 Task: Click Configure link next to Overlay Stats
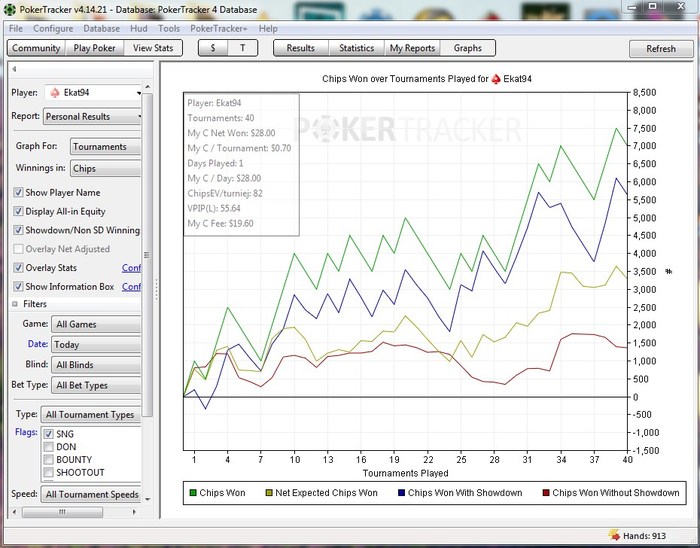(131, 268)
